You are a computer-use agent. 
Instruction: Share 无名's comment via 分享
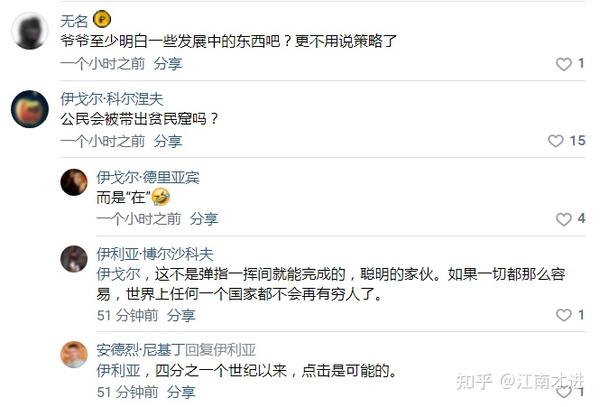click(168, 63)
